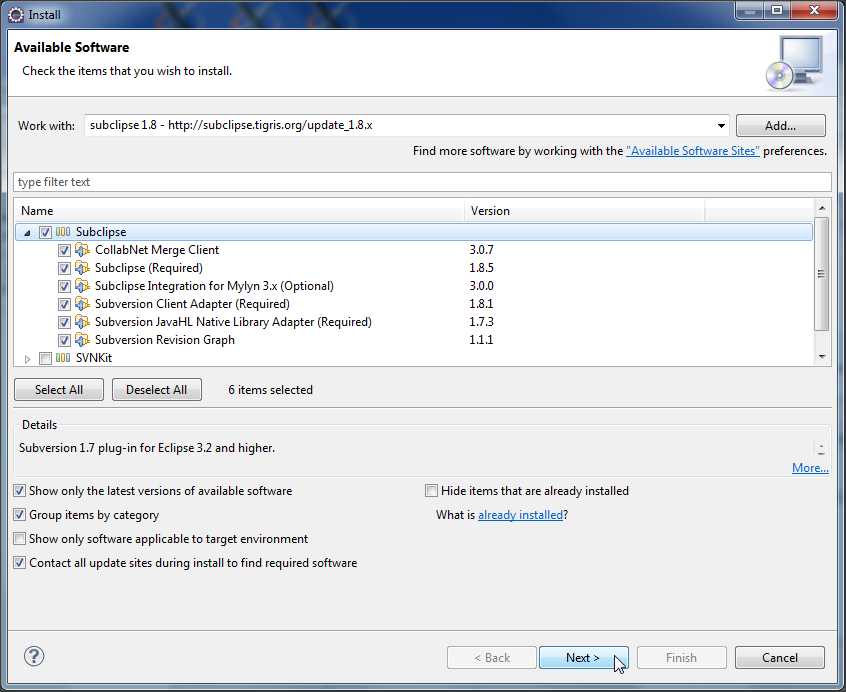Click the list scroll up arrow
846x692 pixels.
(821, 208)
